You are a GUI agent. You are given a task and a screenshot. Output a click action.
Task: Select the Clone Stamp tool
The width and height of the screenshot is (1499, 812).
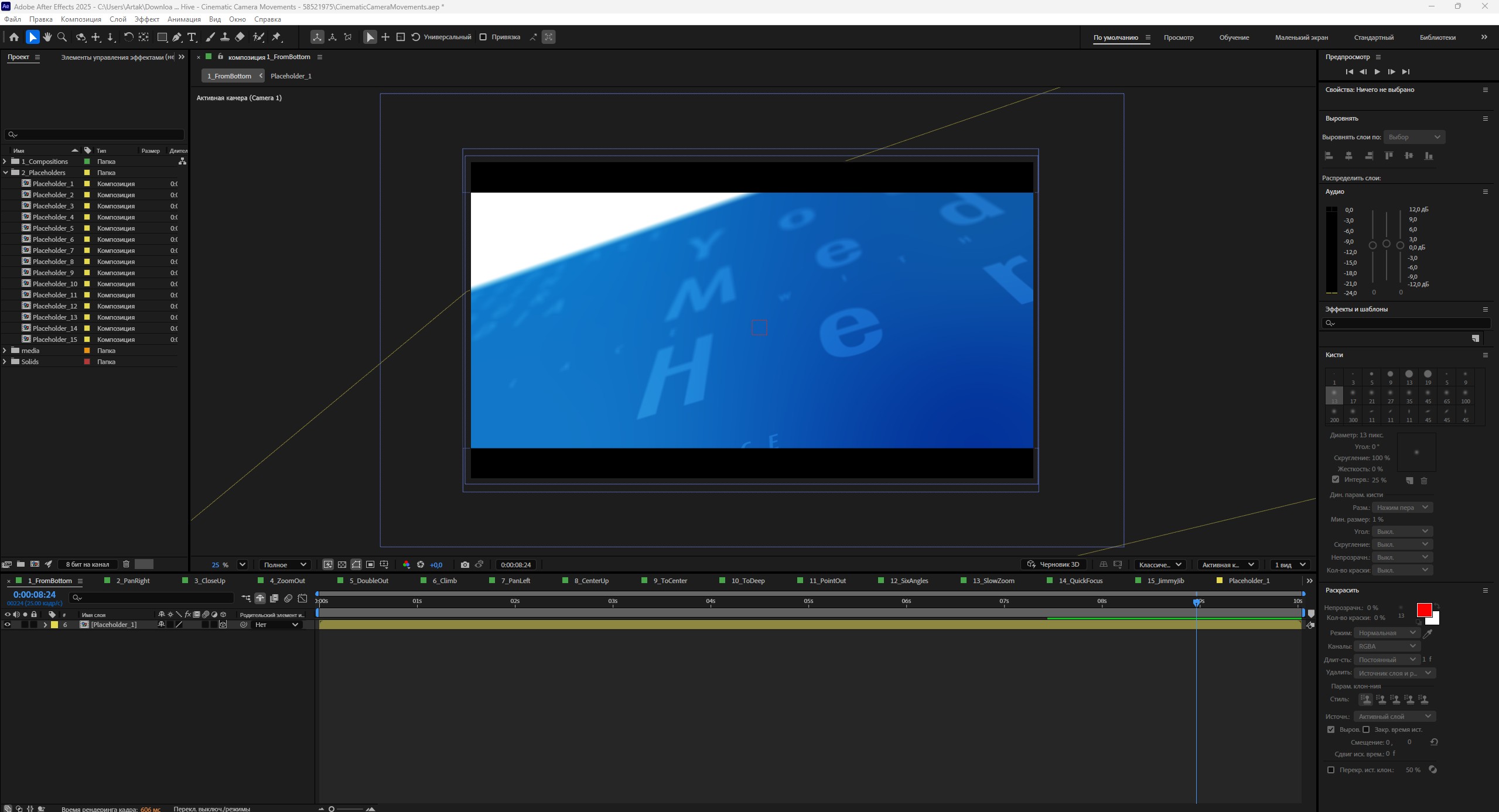point(224,37)
